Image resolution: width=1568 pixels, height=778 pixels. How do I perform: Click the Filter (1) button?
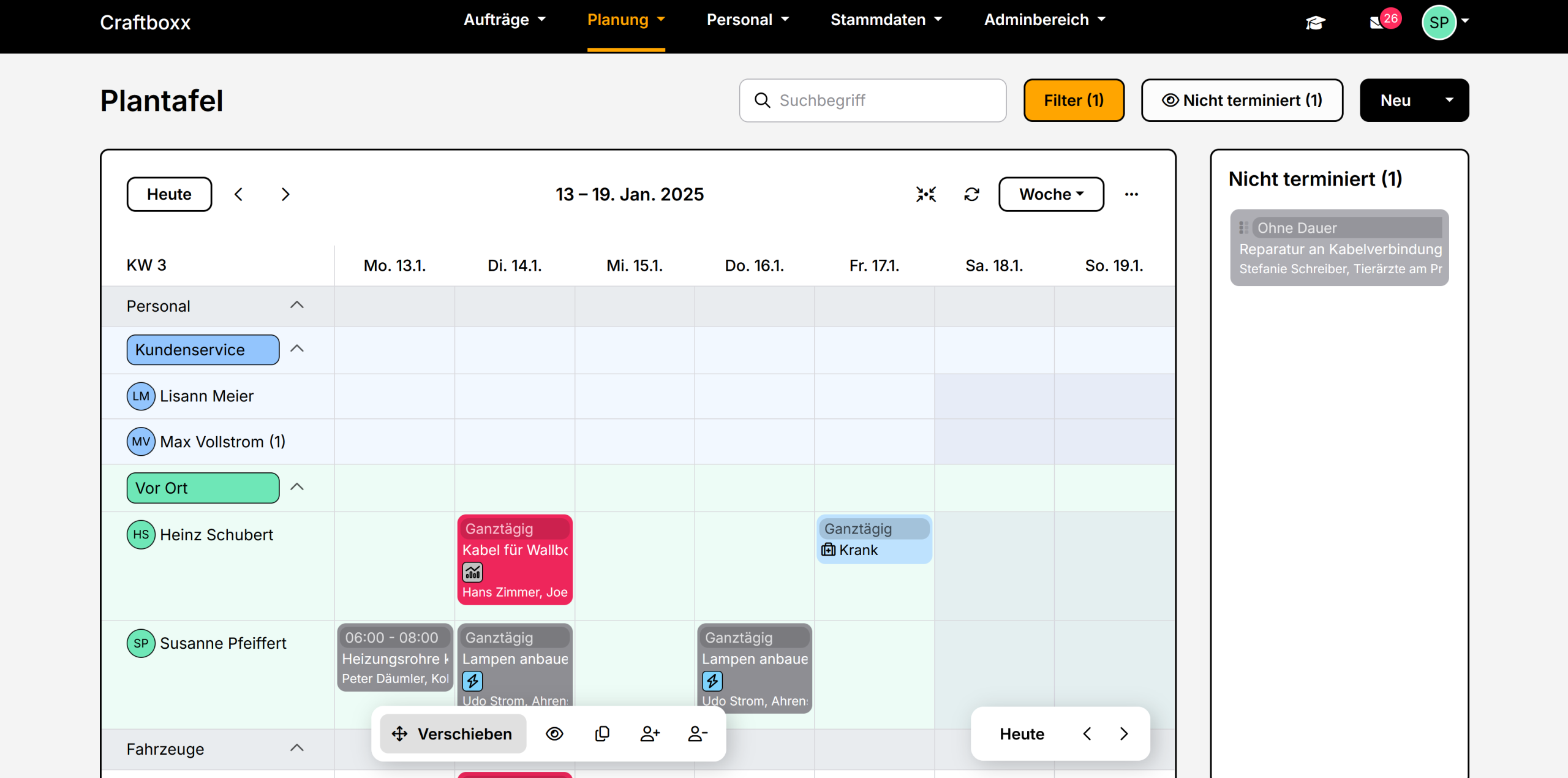click(x=1073, y=100)
